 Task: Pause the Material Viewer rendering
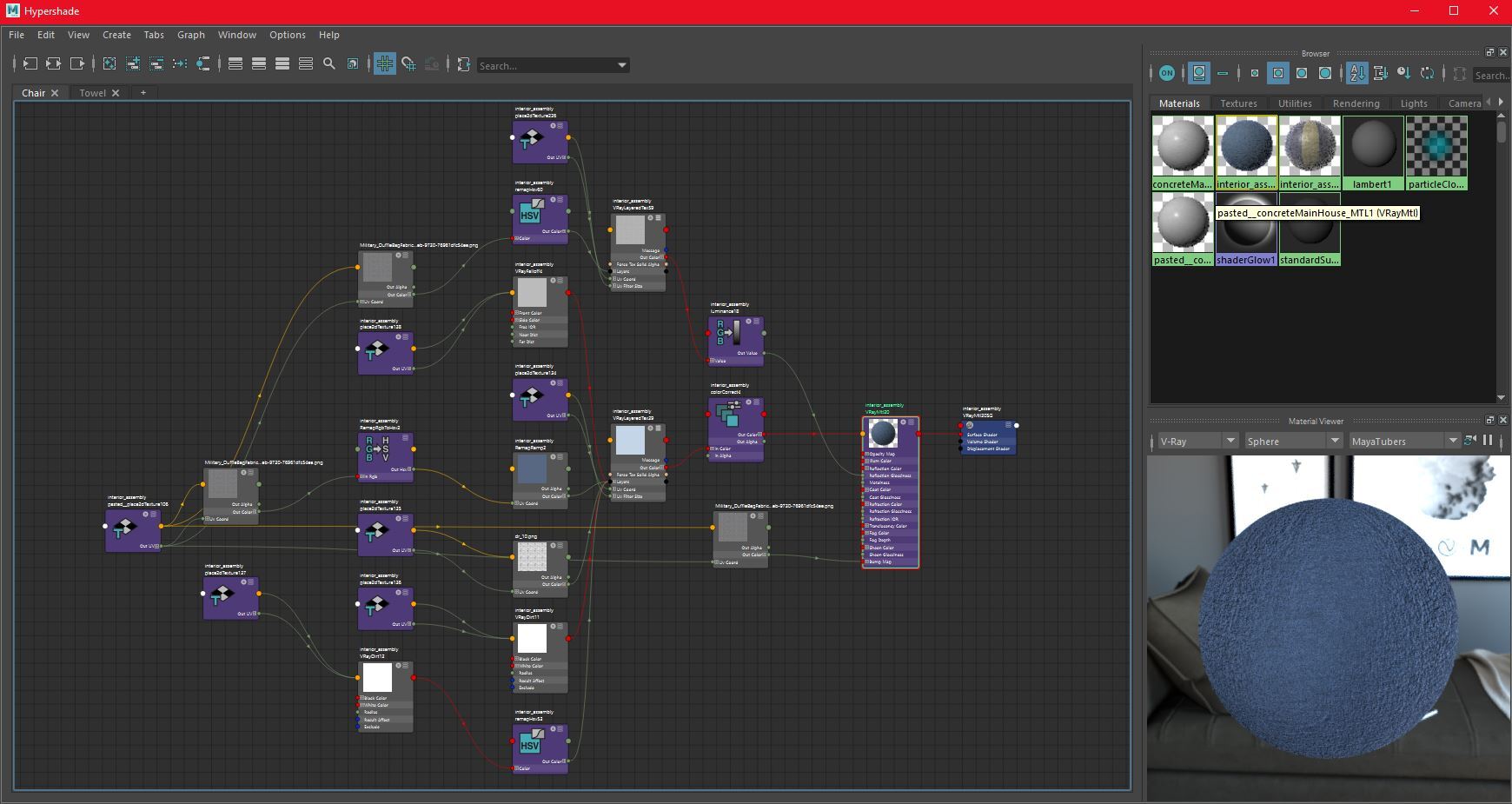1488,440
